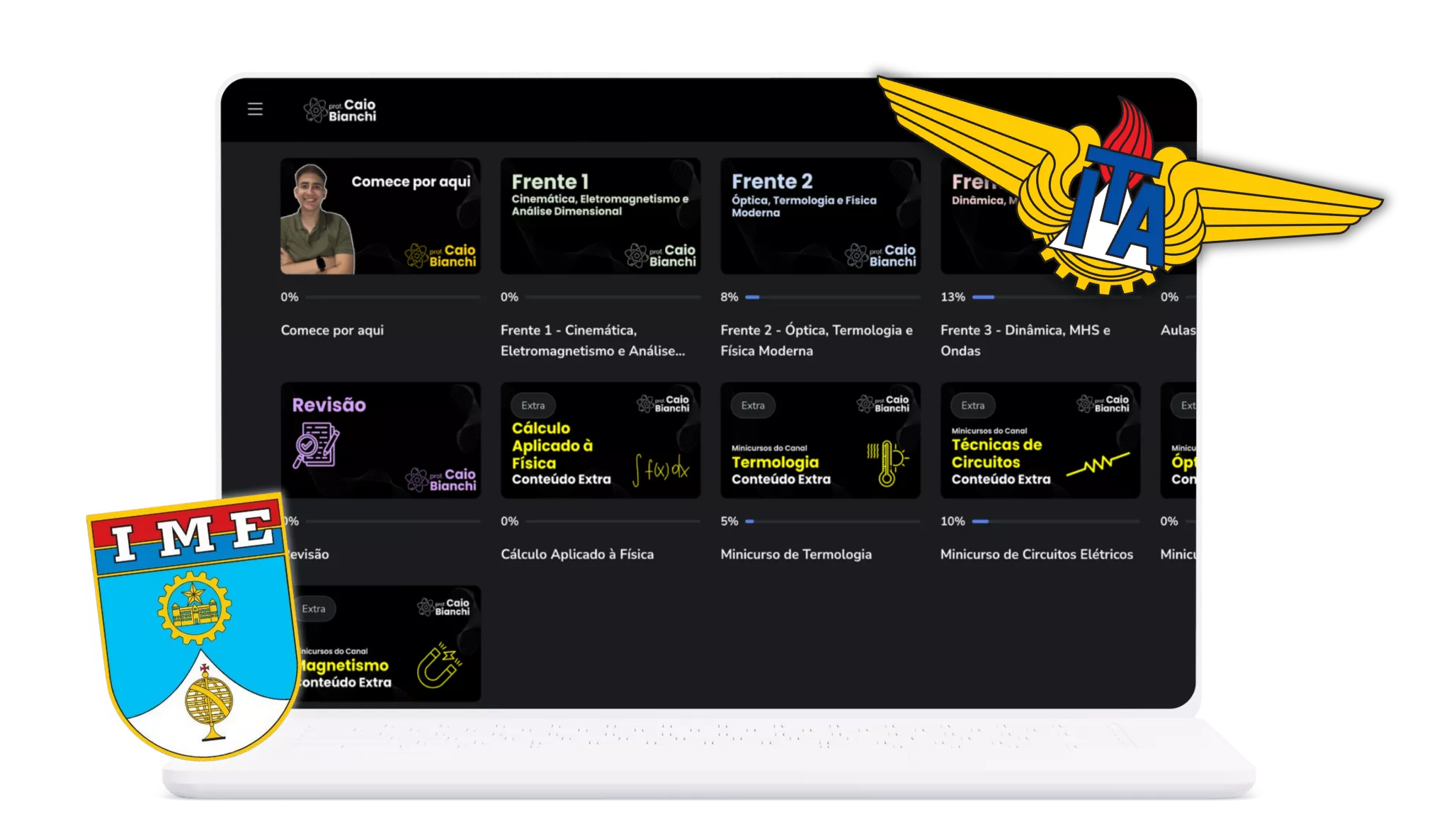Open the Frente 1 course thumbnail
The image size is (1456, 834).
pyautogui.click(x=600, y=216)
